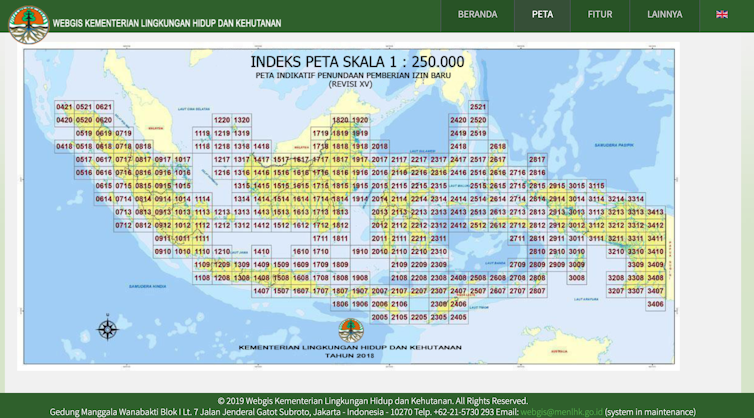This screenshot has height=418, width=754.
Task: Select map sheet 0420
Action: click(64, 120)
